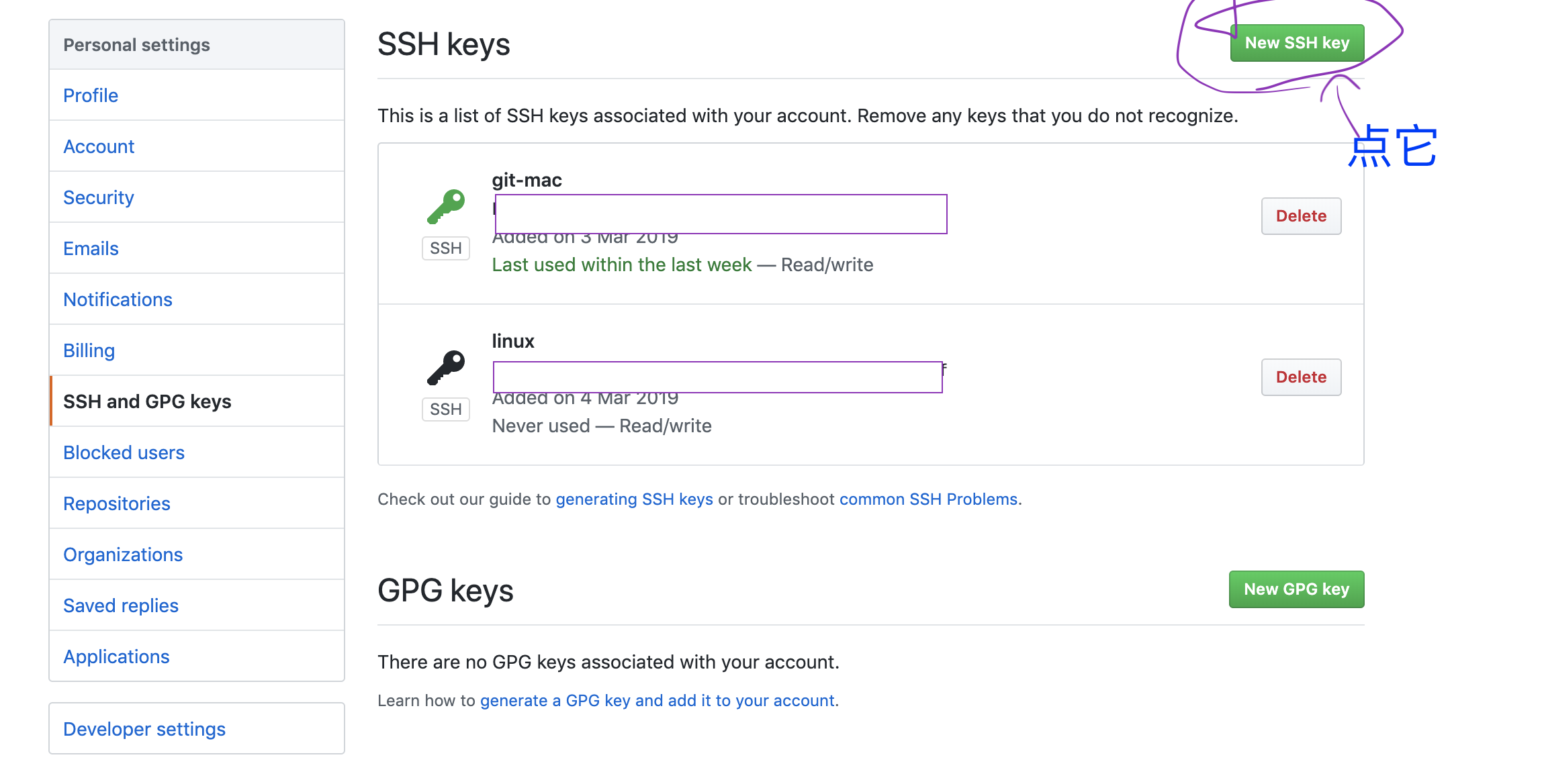Open Security settings in sidebar
1542x784 pixels.
(99, 197)
